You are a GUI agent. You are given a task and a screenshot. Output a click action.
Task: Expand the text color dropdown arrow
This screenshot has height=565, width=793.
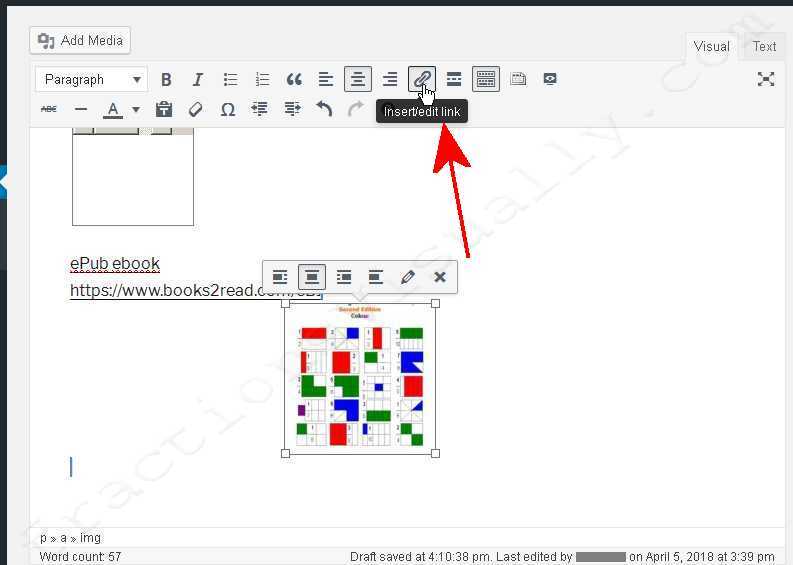[136, 110]
